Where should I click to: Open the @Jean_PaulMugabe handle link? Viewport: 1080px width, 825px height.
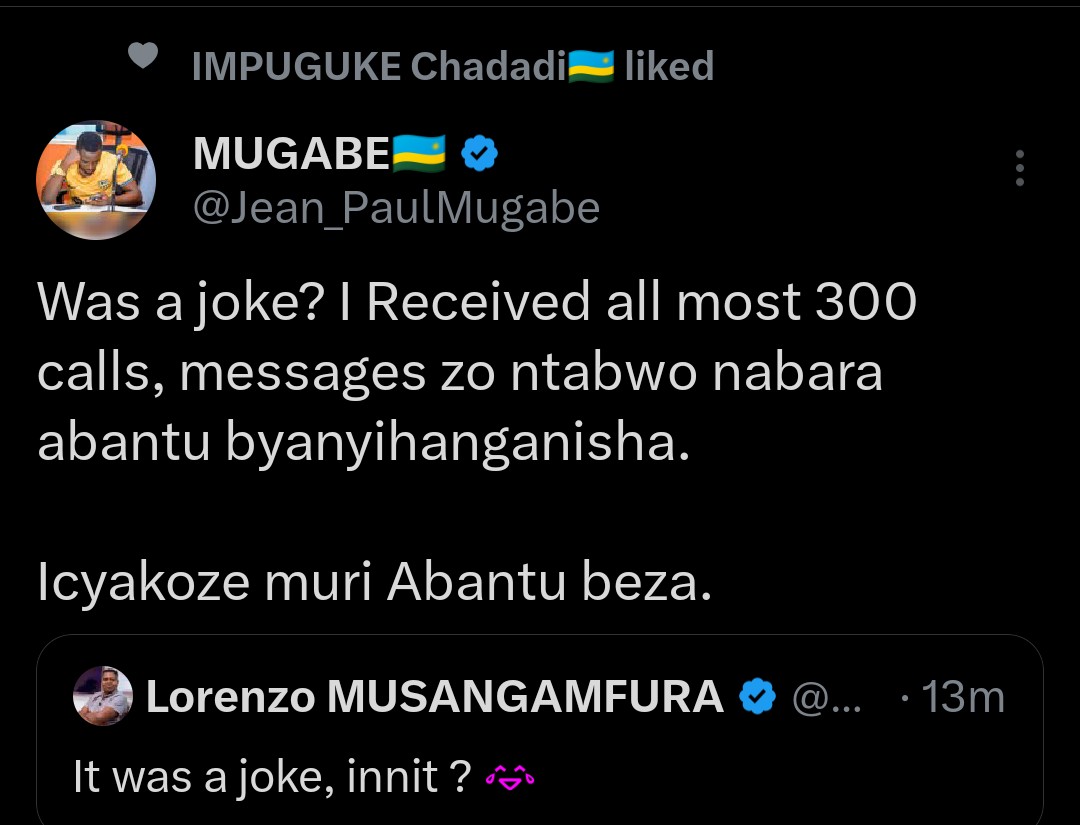click(396, 207)
